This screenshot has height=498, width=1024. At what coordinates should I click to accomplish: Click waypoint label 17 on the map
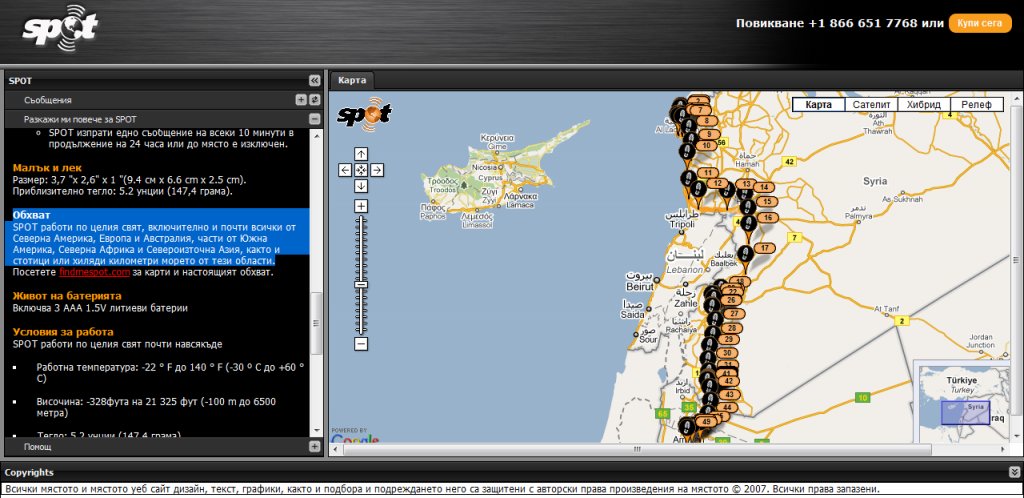765,248
